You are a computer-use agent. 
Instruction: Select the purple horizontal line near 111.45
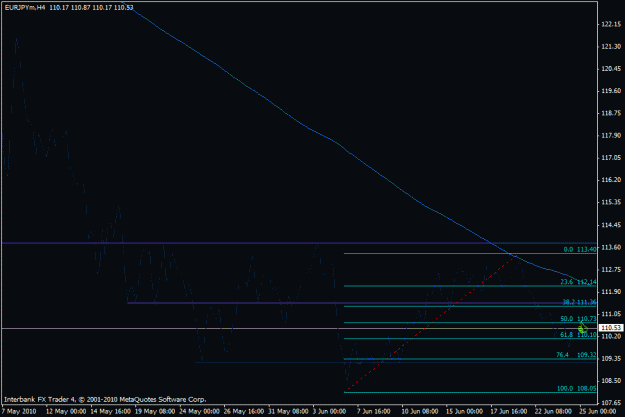pyautogui.click(x=362, y=303)
